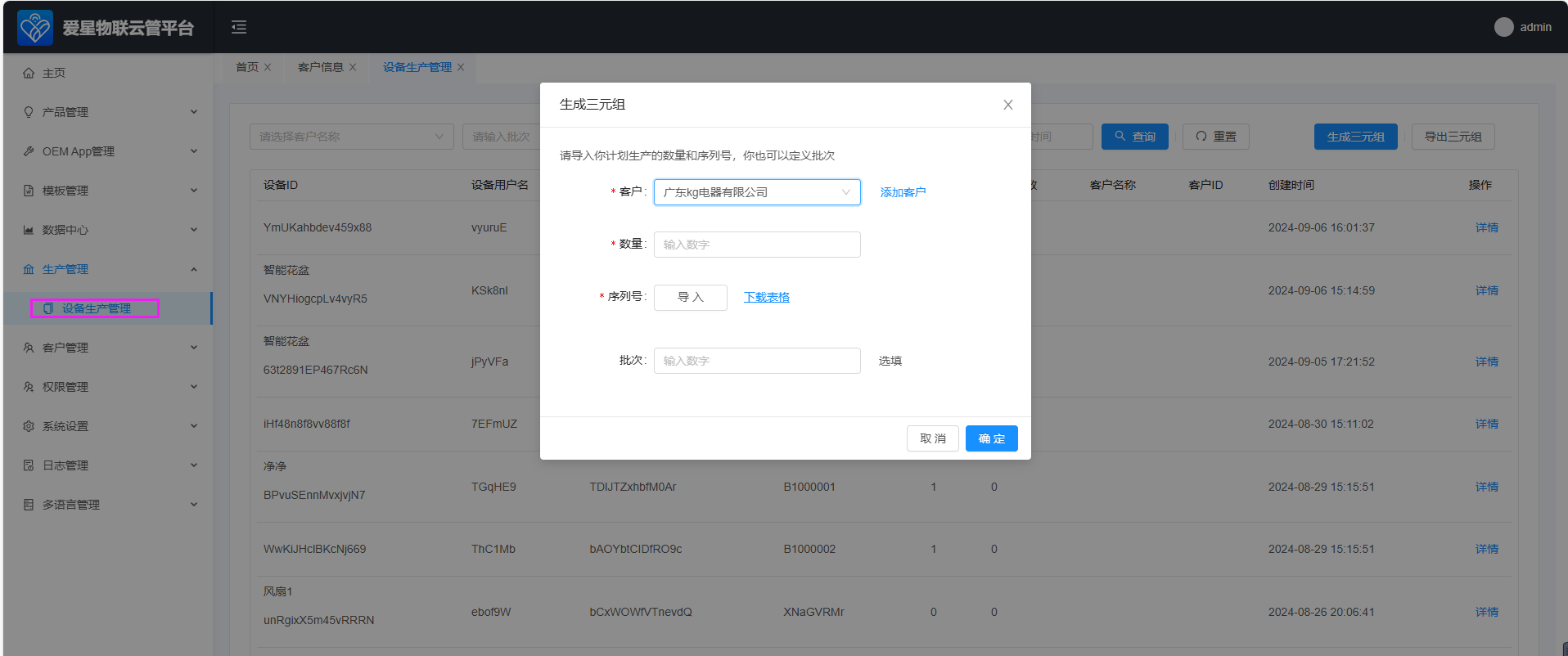The height and width of the screenshot is (656, 1568).
Task: Expand the 日志管理 menu chevron
Action: tap(194, 465)
